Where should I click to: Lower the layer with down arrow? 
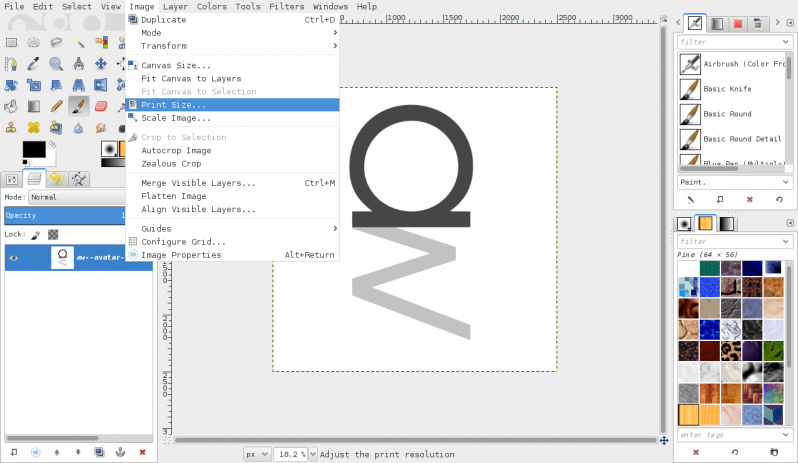point(78,452)
